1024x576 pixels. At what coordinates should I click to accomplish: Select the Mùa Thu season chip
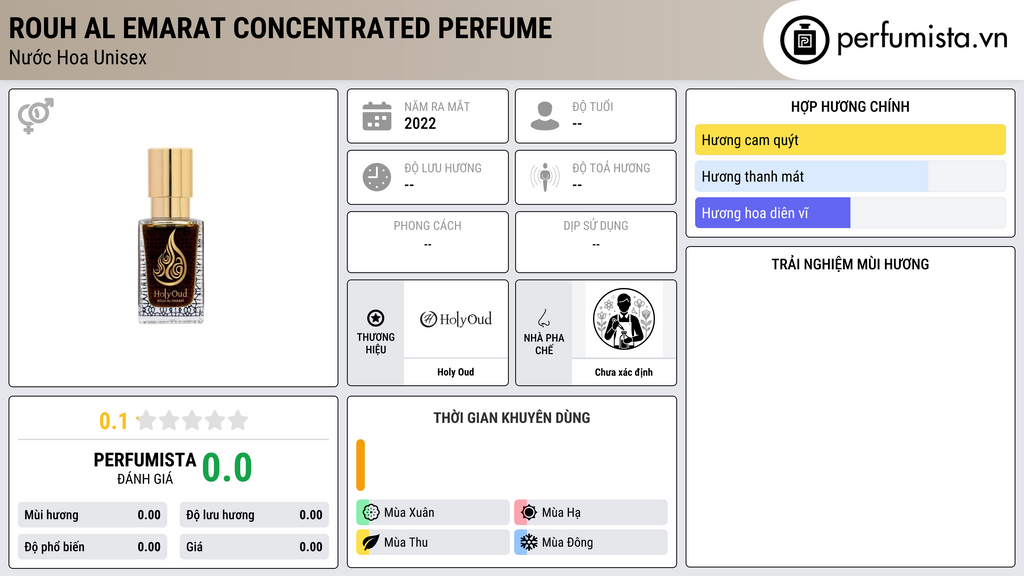(x=433, y=542)
